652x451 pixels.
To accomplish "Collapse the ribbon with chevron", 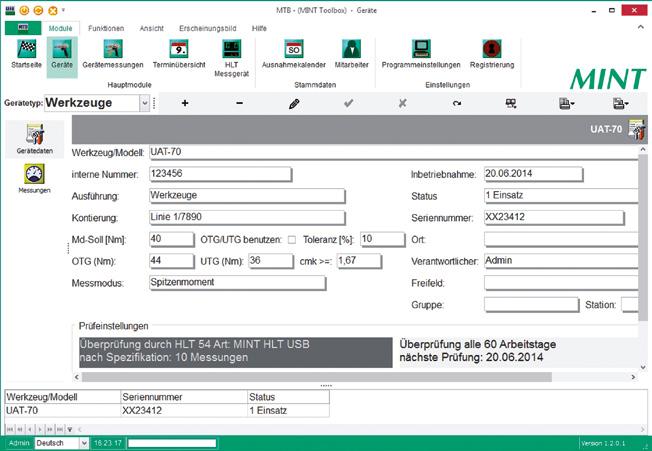I will point(641,27).
